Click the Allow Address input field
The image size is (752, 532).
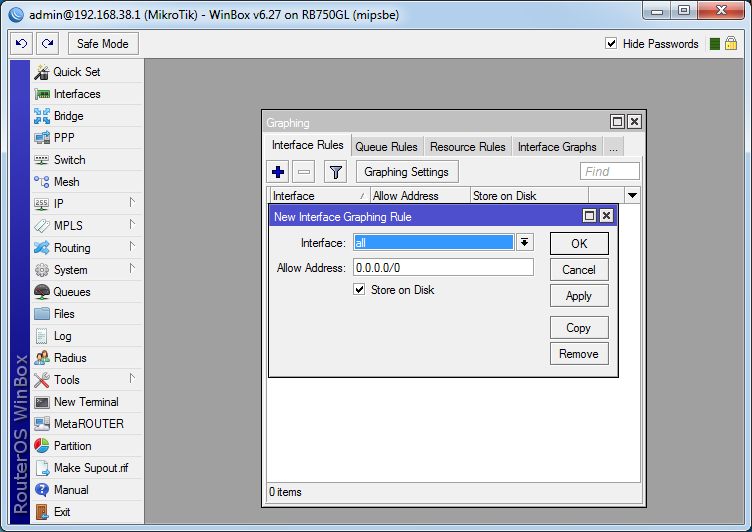click(443, 268)
